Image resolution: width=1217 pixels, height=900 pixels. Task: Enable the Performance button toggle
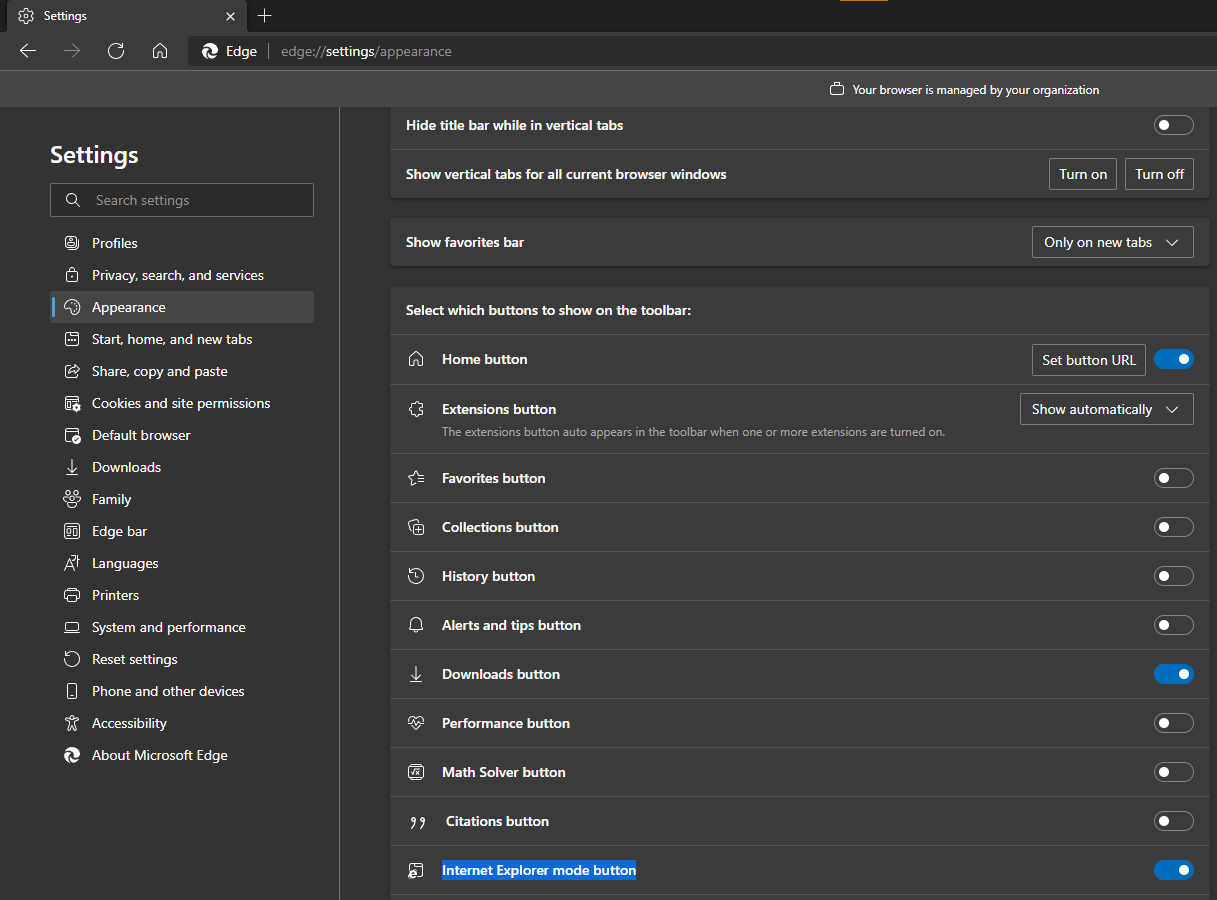(1174, 723)
